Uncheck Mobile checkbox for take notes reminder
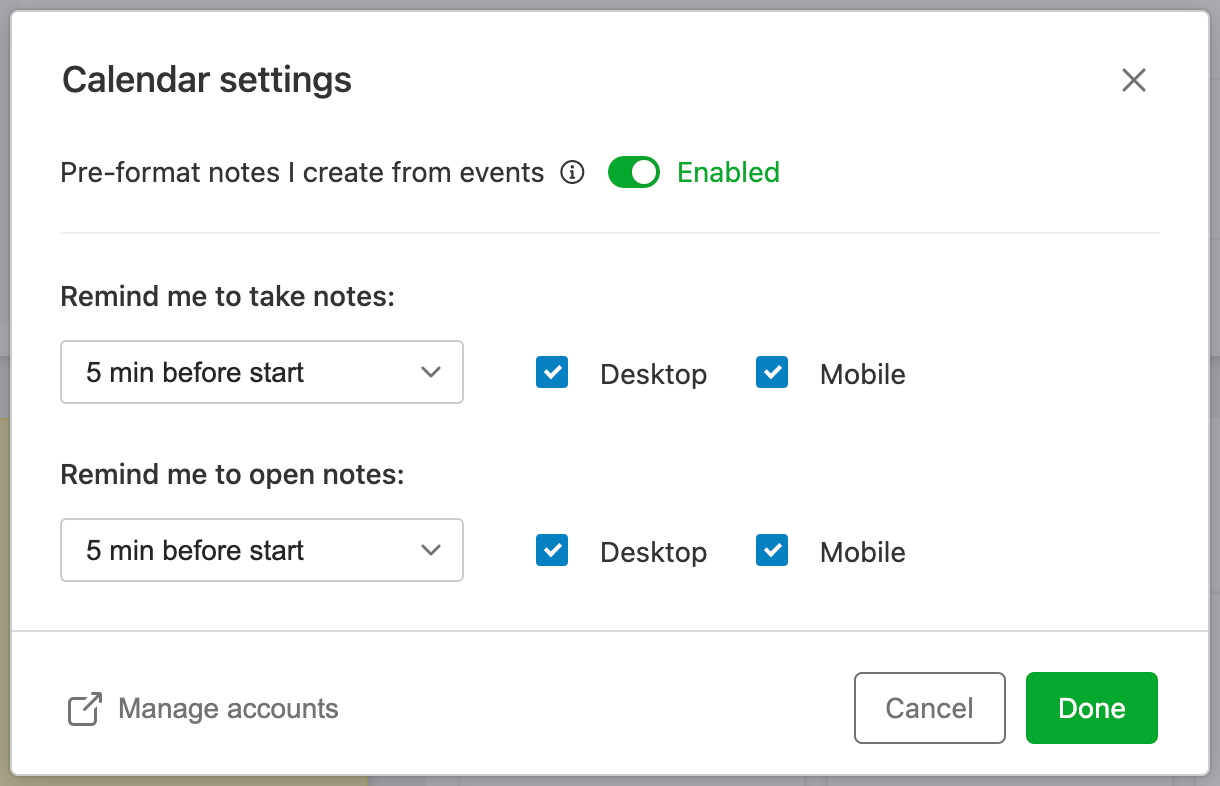 (772, 373)
